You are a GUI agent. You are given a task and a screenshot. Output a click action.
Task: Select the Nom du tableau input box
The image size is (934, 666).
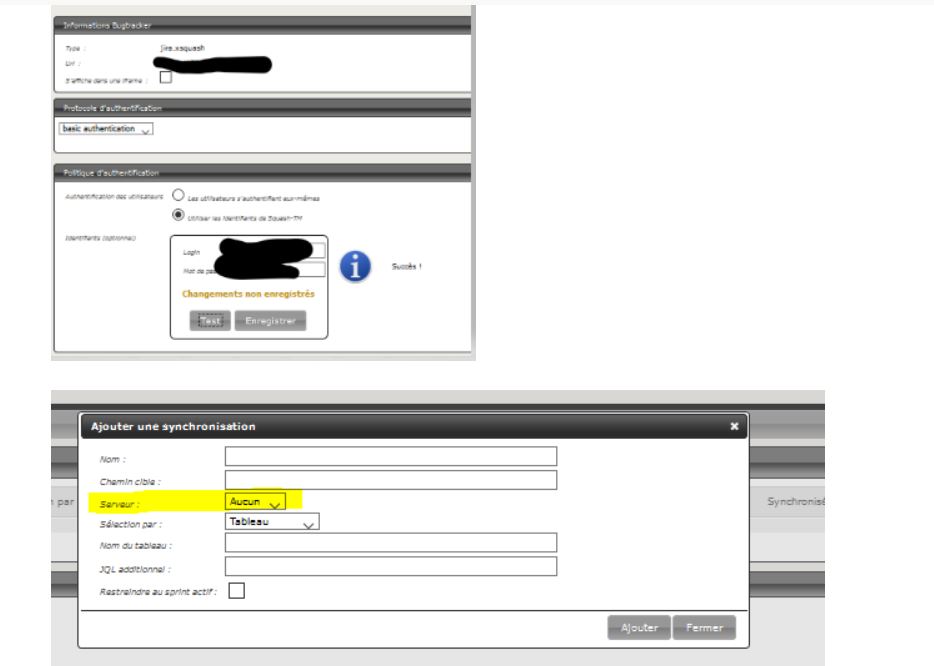pos(390,543)
